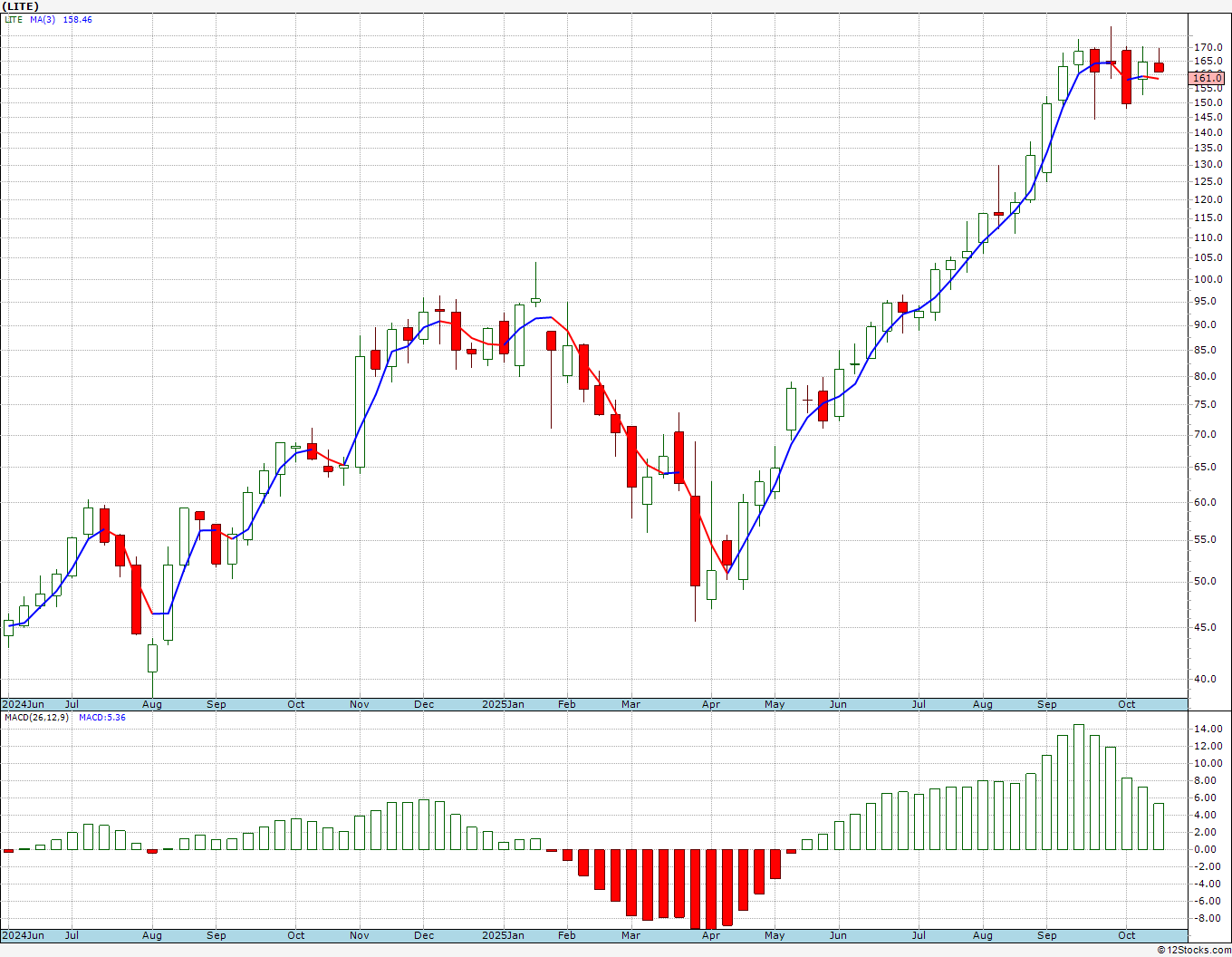Screen dimensions: 1232x957
Task: Click the 140.0 price axis label
Action: pyautogui.click(x=1208, y=132)
